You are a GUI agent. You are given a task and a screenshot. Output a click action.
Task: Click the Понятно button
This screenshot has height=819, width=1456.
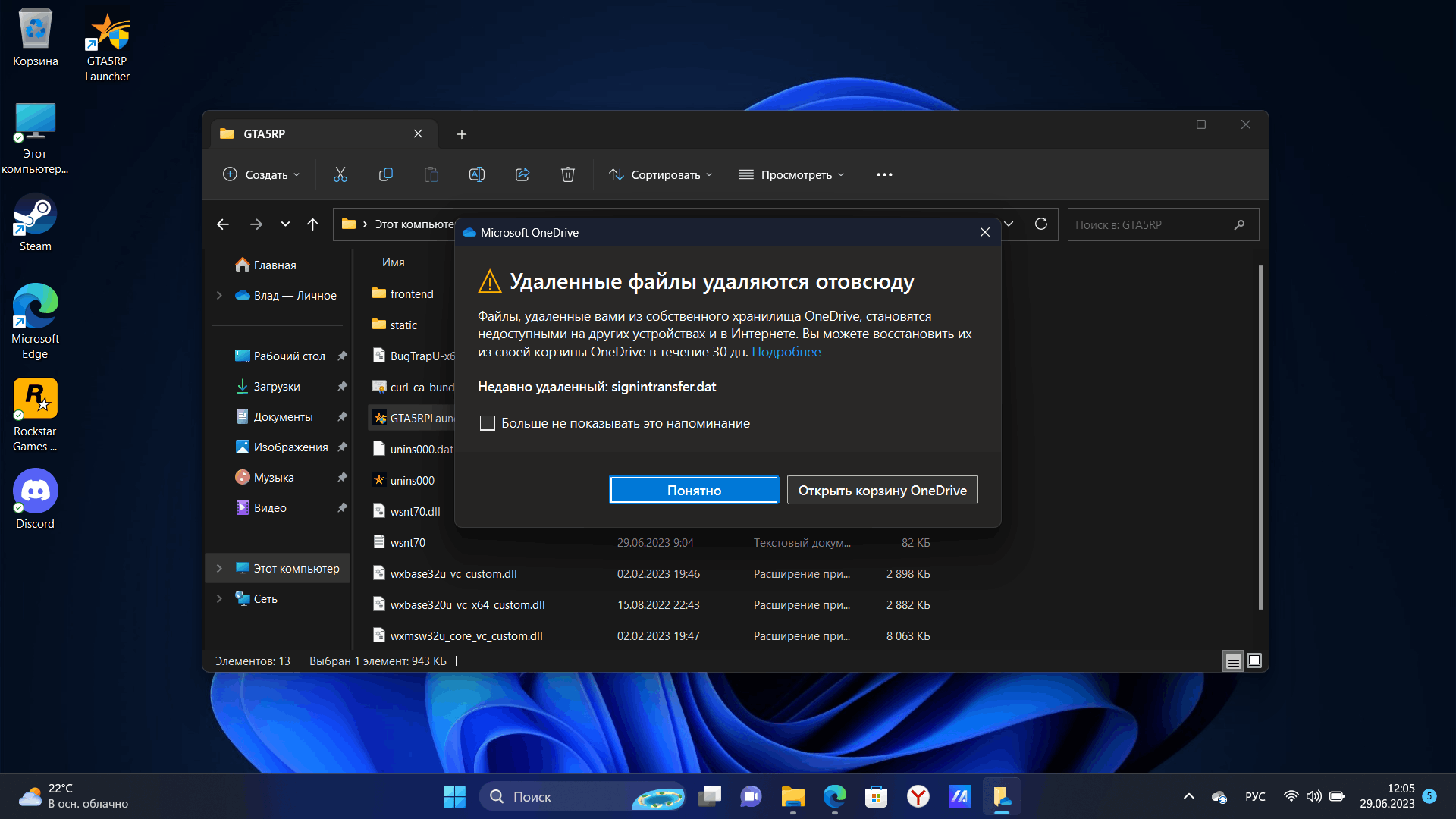point(694,490)
